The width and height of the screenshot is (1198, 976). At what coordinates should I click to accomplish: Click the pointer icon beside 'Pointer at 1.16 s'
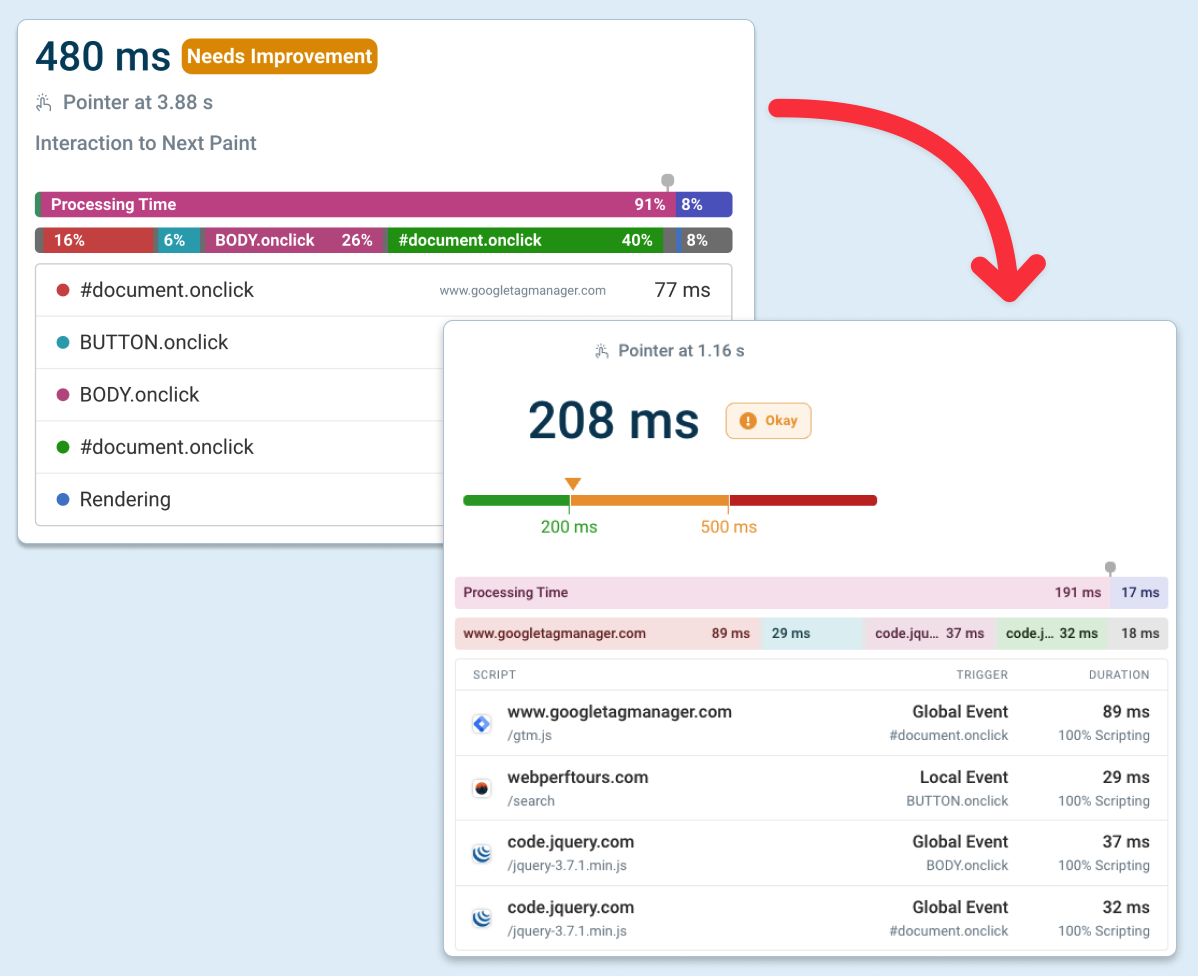601,351
